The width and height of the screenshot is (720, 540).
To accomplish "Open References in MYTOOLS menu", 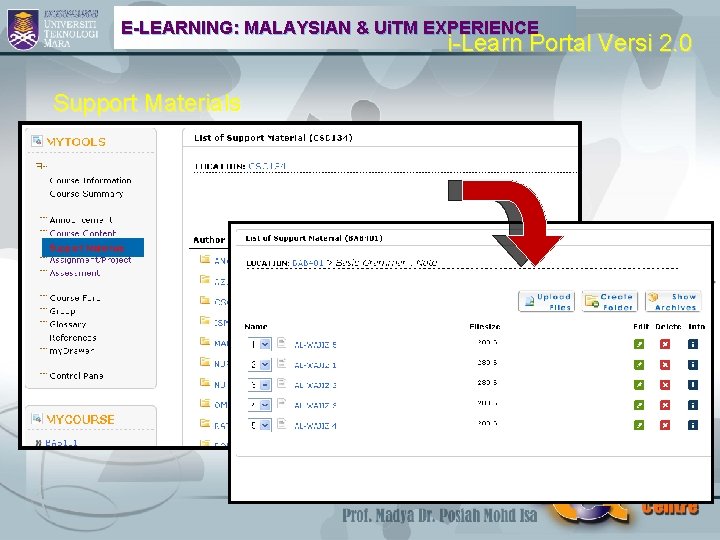I will [x=73, y=338].
